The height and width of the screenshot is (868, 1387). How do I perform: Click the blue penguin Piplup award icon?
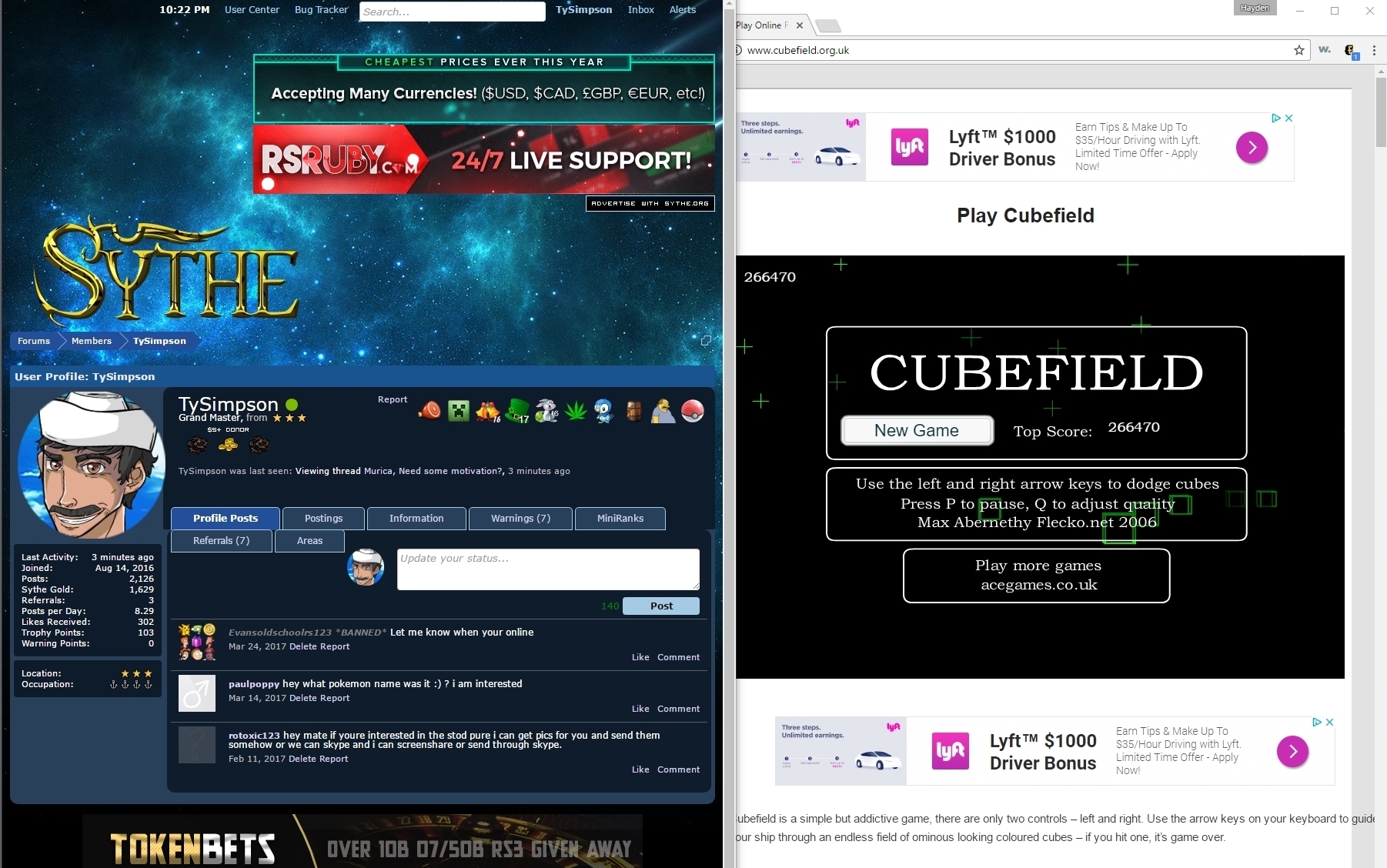pos(604,411)
